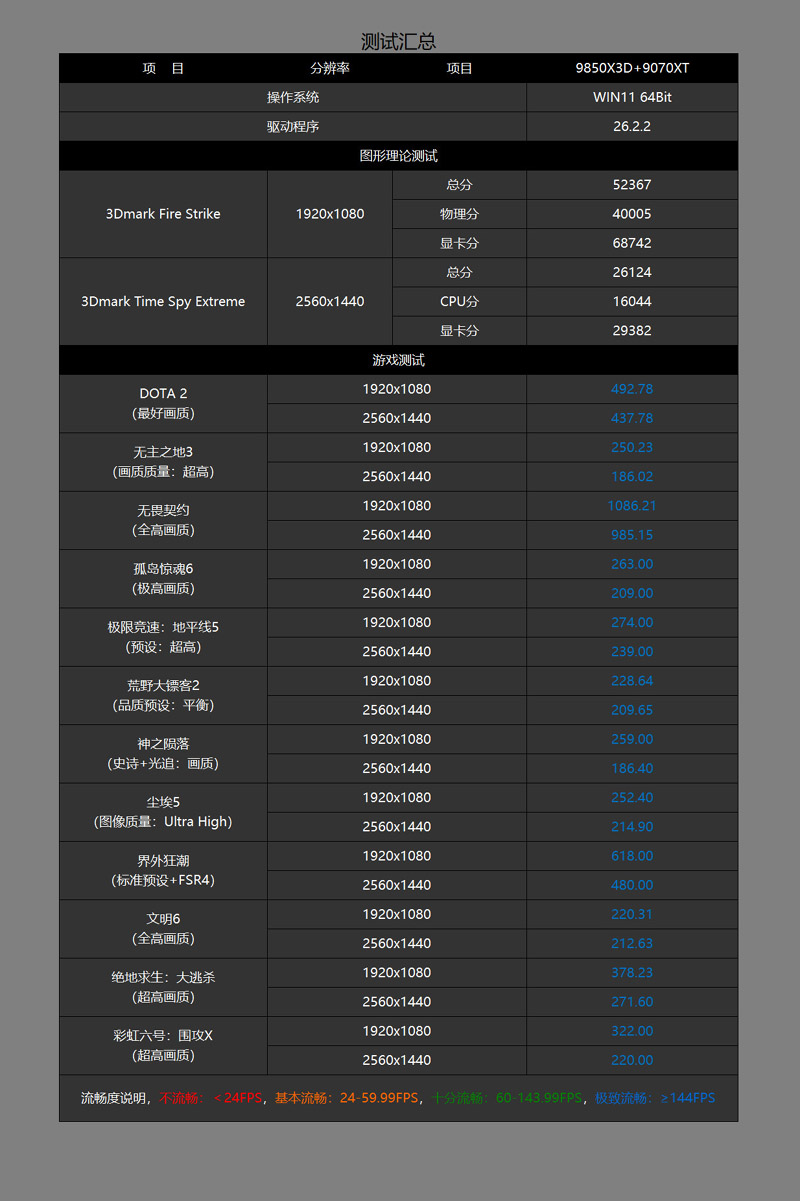Click the 图形理论测试 section header
800x1201 pixels.
tap(398, 156)
